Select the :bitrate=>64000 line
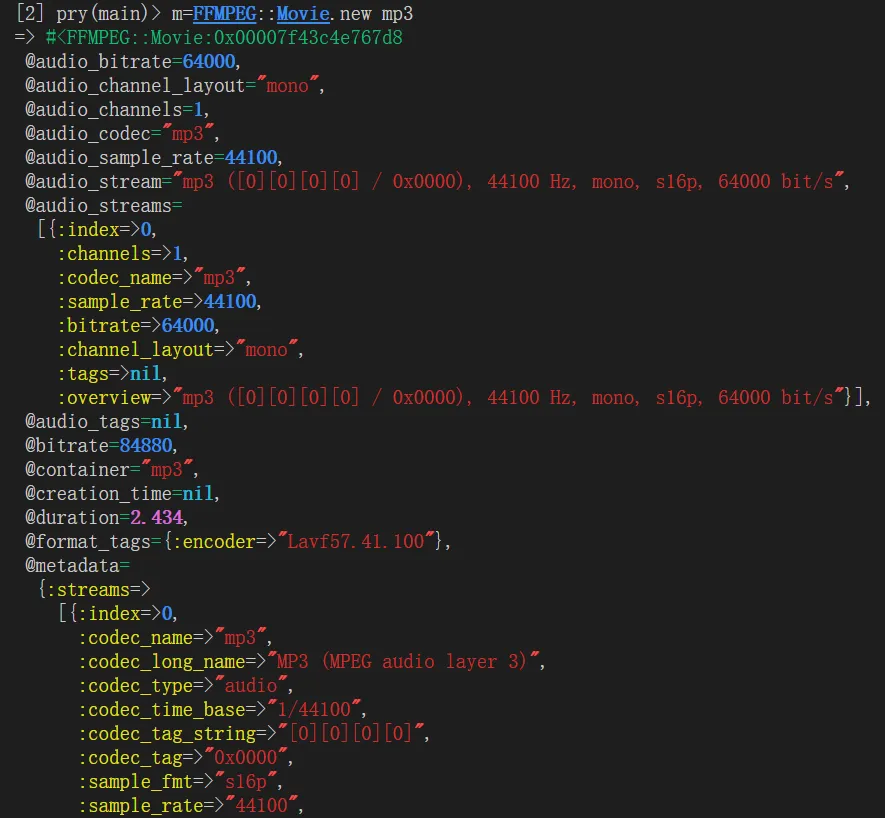 138,325
